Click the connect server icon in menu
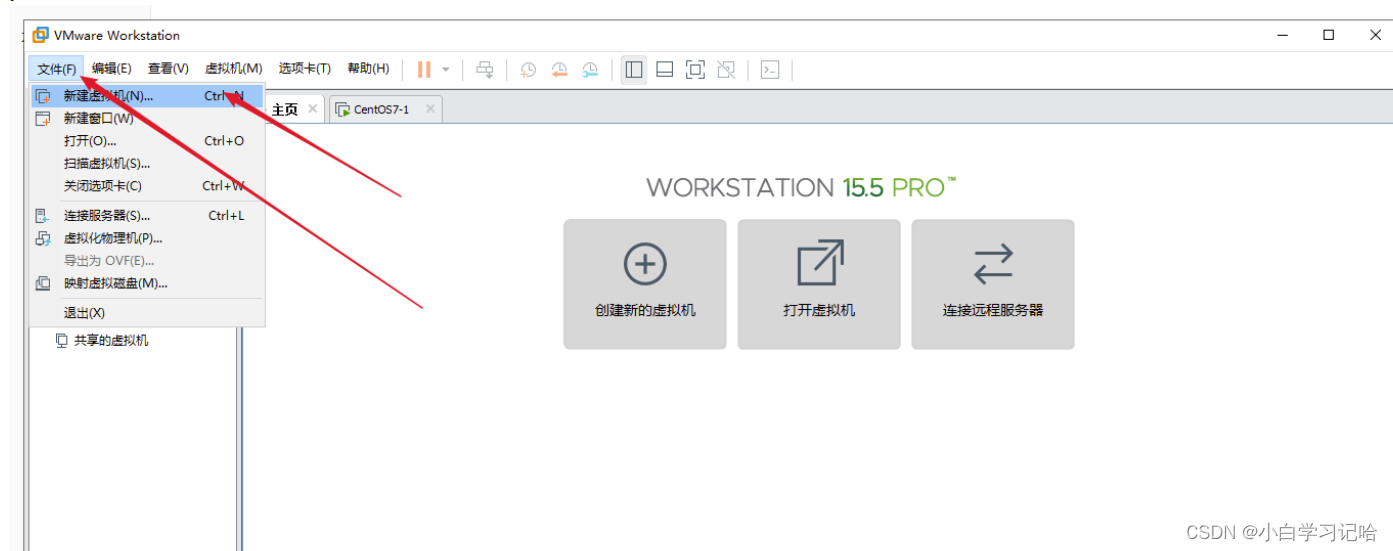Screen dimensions: 1393x551 (43, 215)
